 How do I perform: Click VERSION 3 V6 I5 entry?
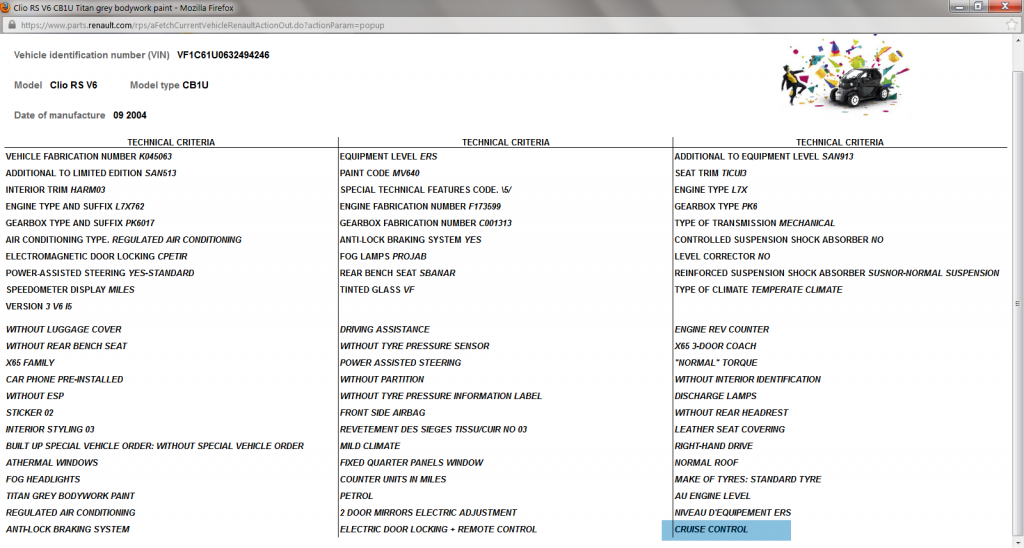[39, 306]
